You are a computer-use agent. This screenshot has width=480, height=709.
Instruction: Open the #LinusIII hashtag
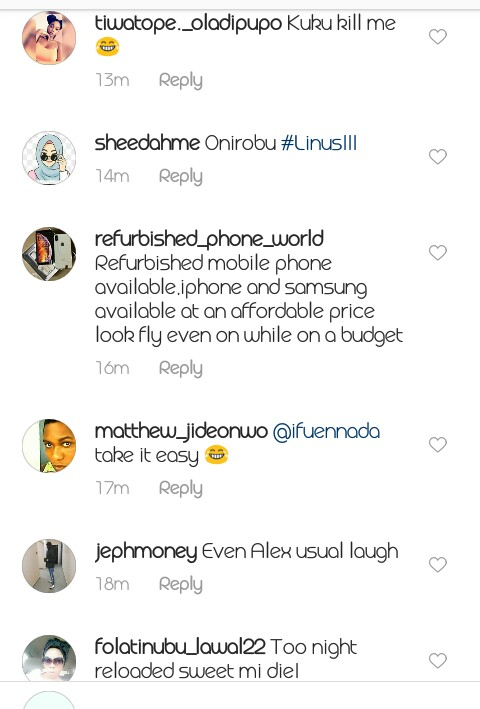319,143
